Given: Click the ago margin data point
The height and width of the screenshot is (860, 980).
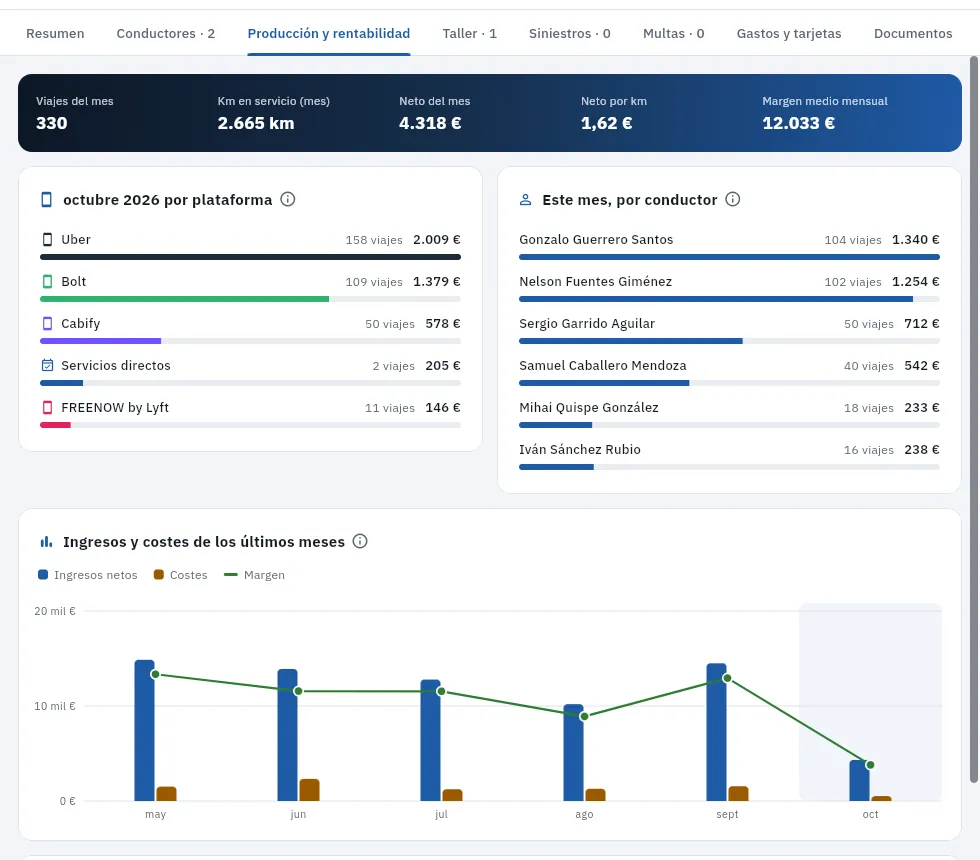Looking at the screenshot, I should click(x=584, y=716).
